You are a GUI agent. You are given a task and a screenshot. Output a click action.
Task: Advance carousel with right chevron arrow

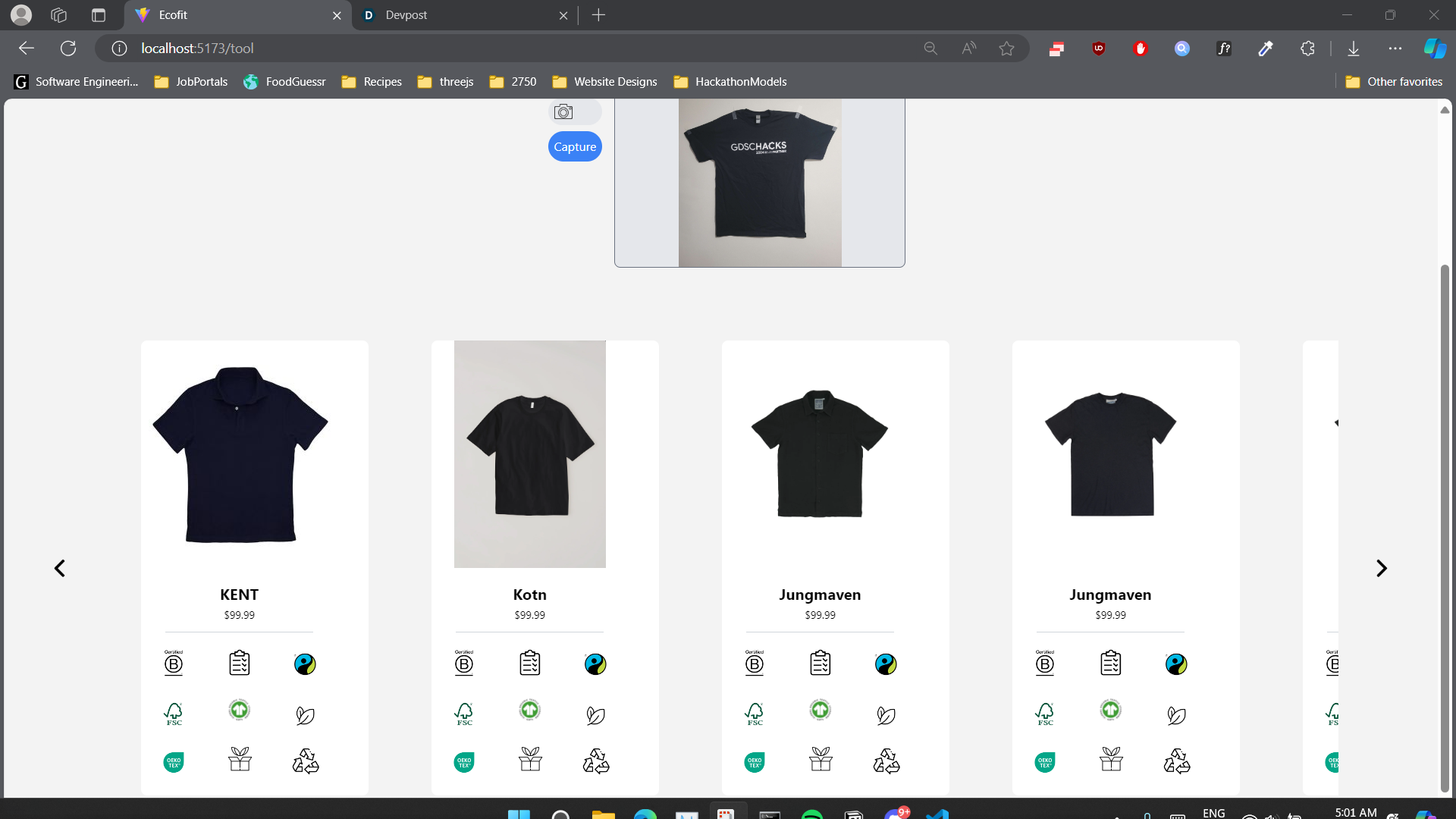coord(1381,568)
